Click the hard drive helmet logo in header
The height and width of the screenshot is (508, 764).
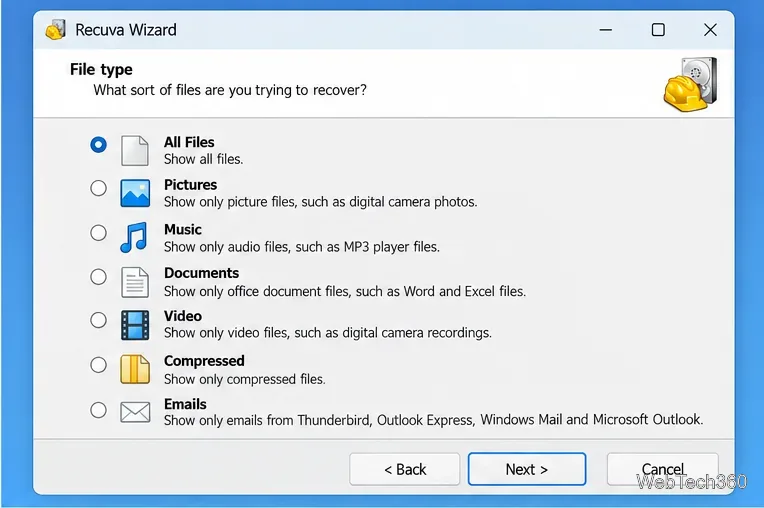coord(690,84)
